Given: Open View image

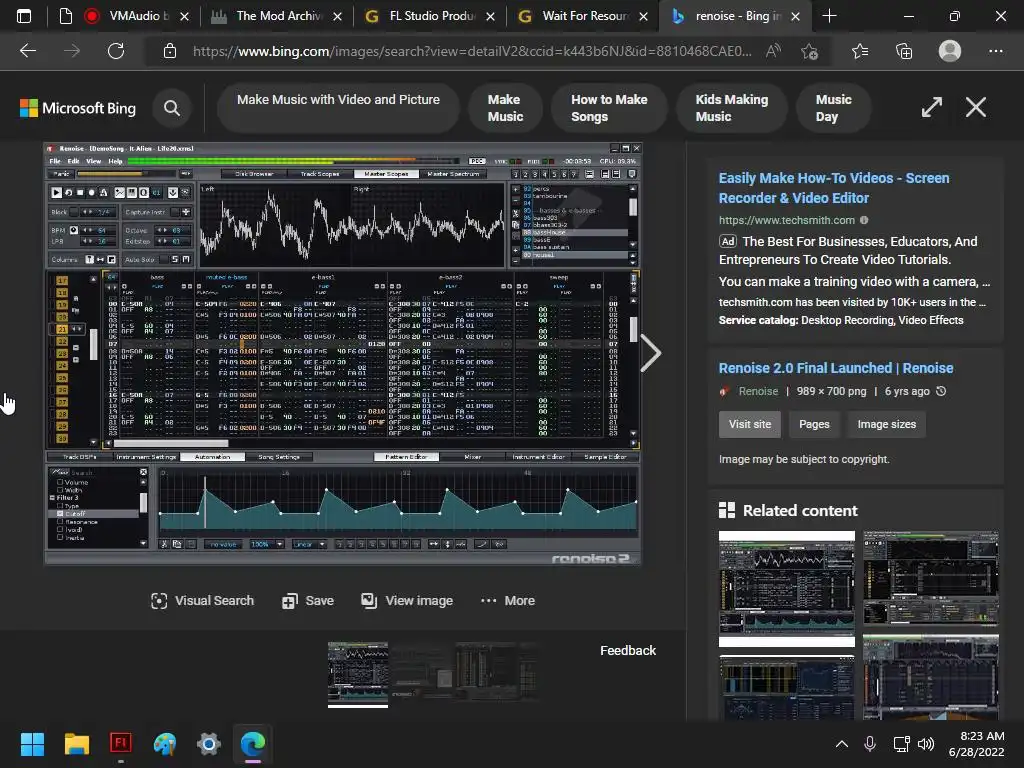Looking at the screenshot, I should 407,601.
